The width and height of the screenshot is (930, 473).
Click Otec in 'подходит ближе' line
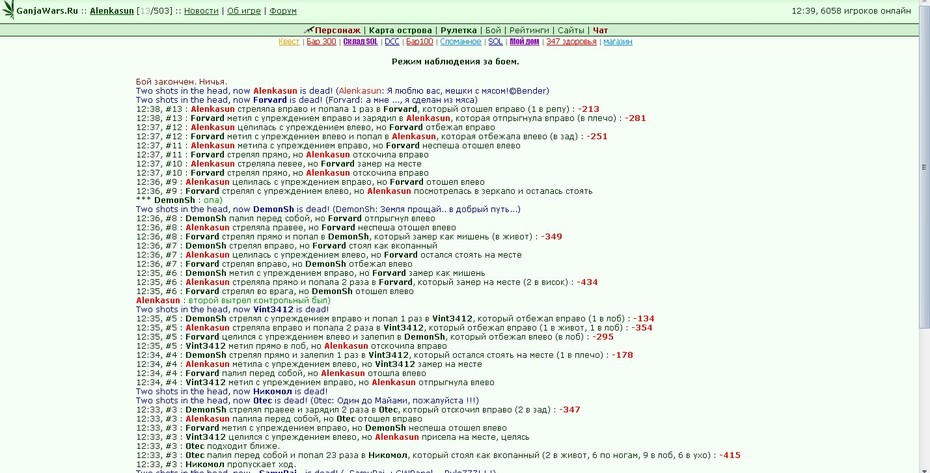click(195, 446)
